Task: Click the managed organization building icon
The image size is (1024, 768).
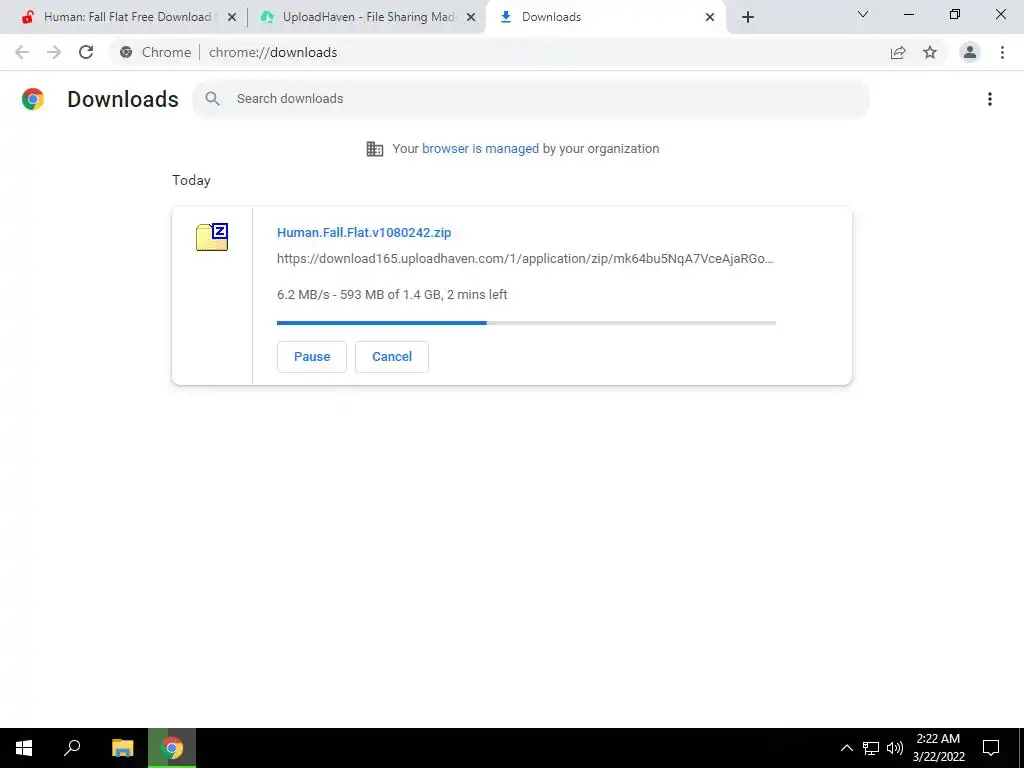Action: click(x=375, y=149)
